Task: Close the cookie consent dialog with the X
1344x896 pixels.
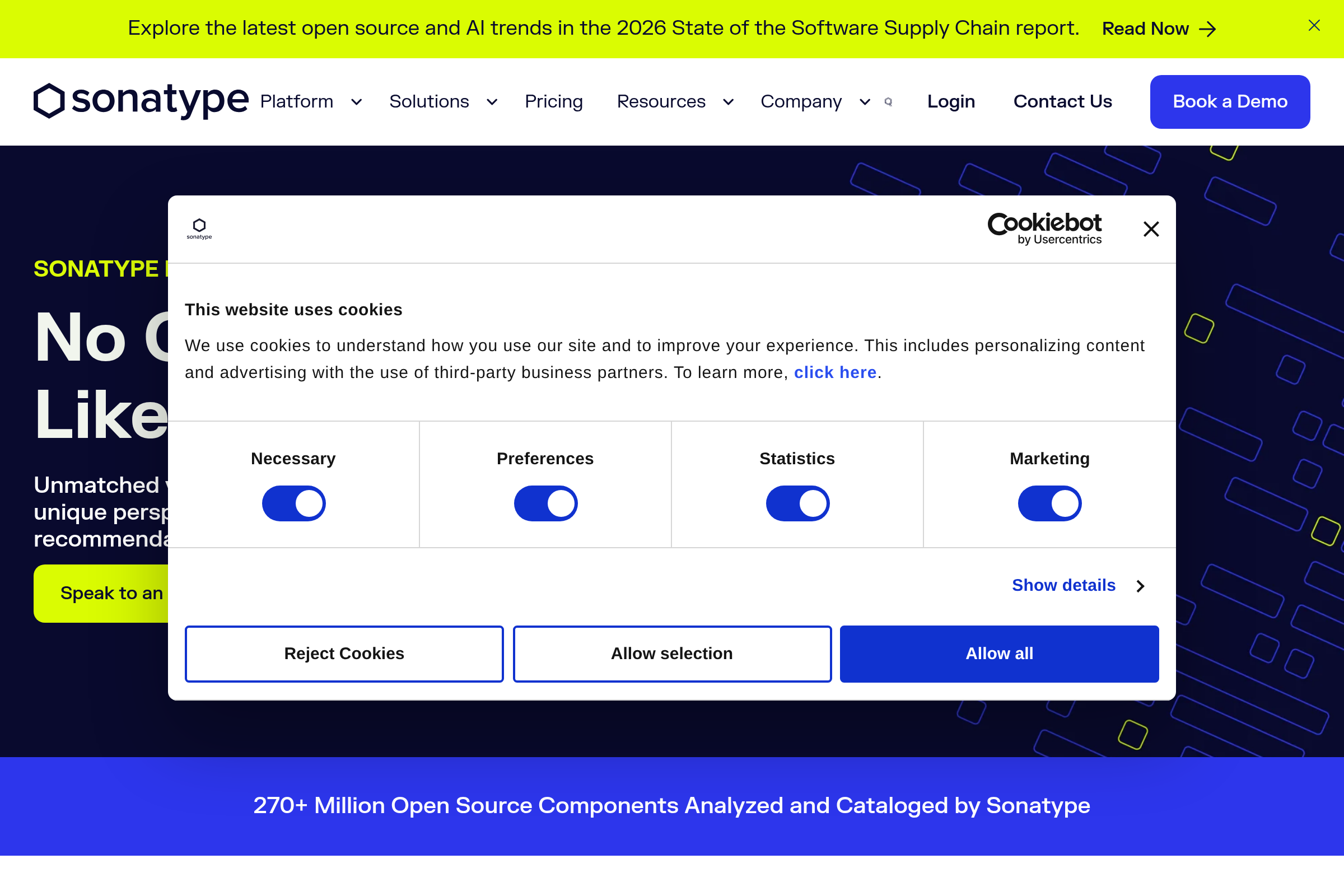Action: click(1150, 229)
